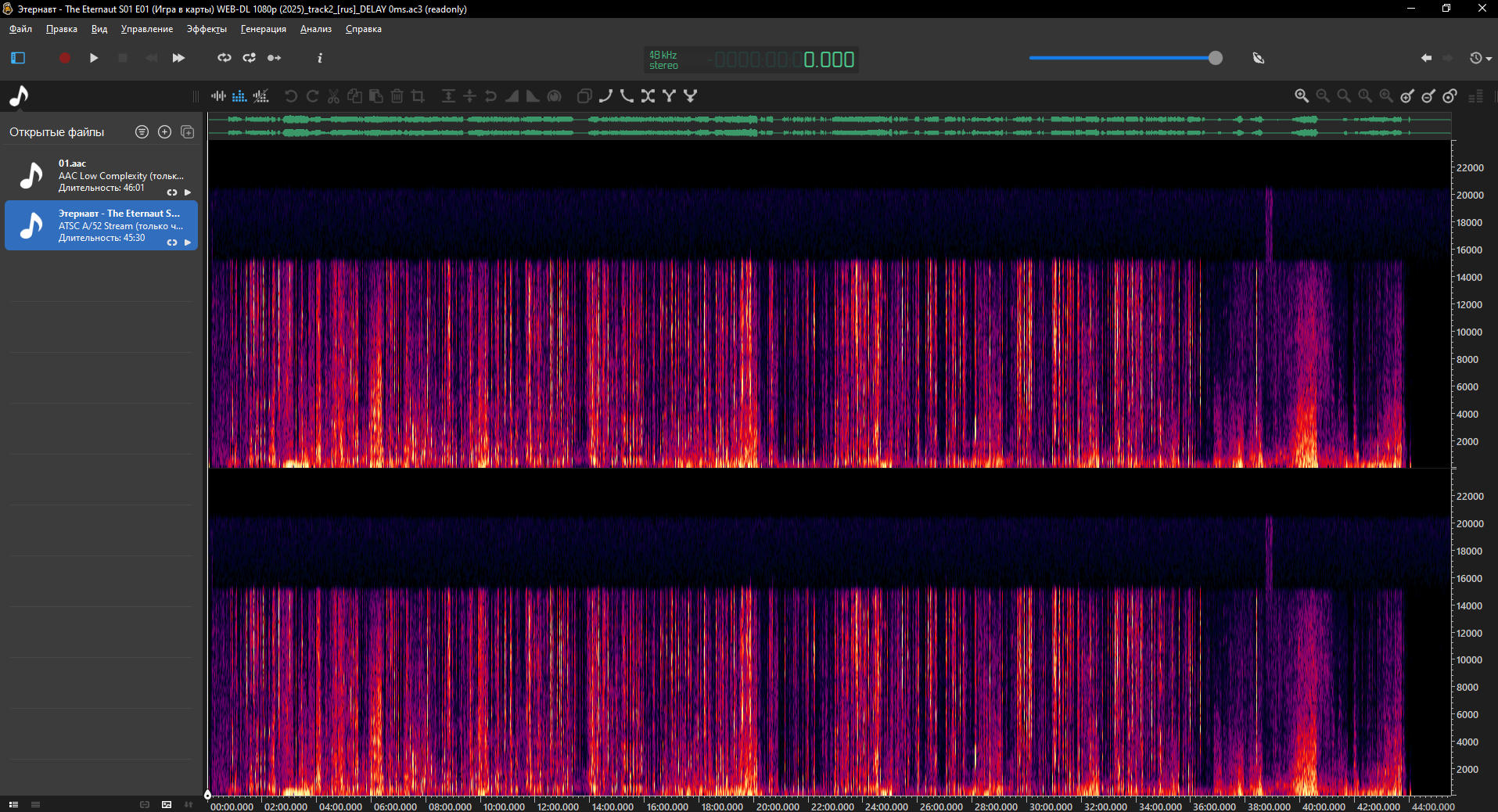
Task: Click the back arrow navigation icon
Action: coord(1426,58)
